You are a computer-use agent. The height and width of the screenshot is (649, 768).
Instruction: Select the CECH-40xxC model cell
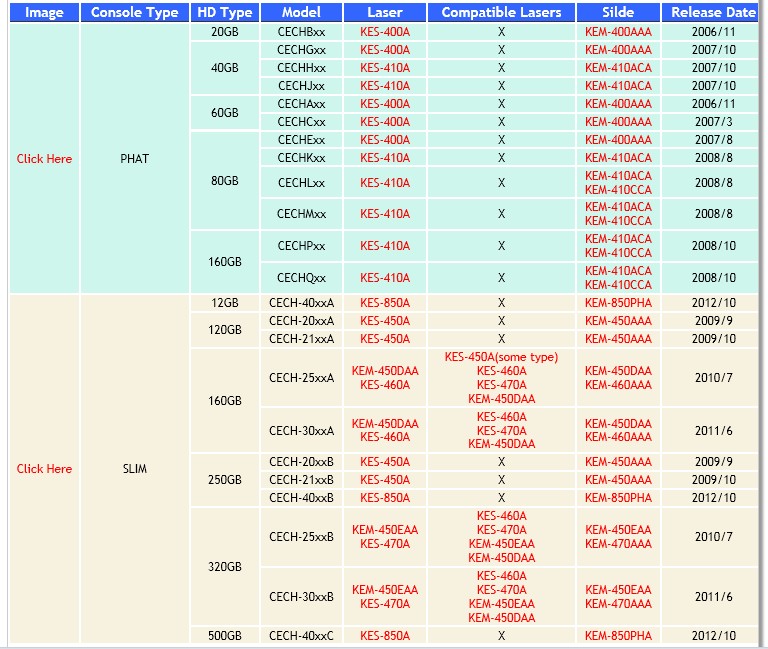301,636
